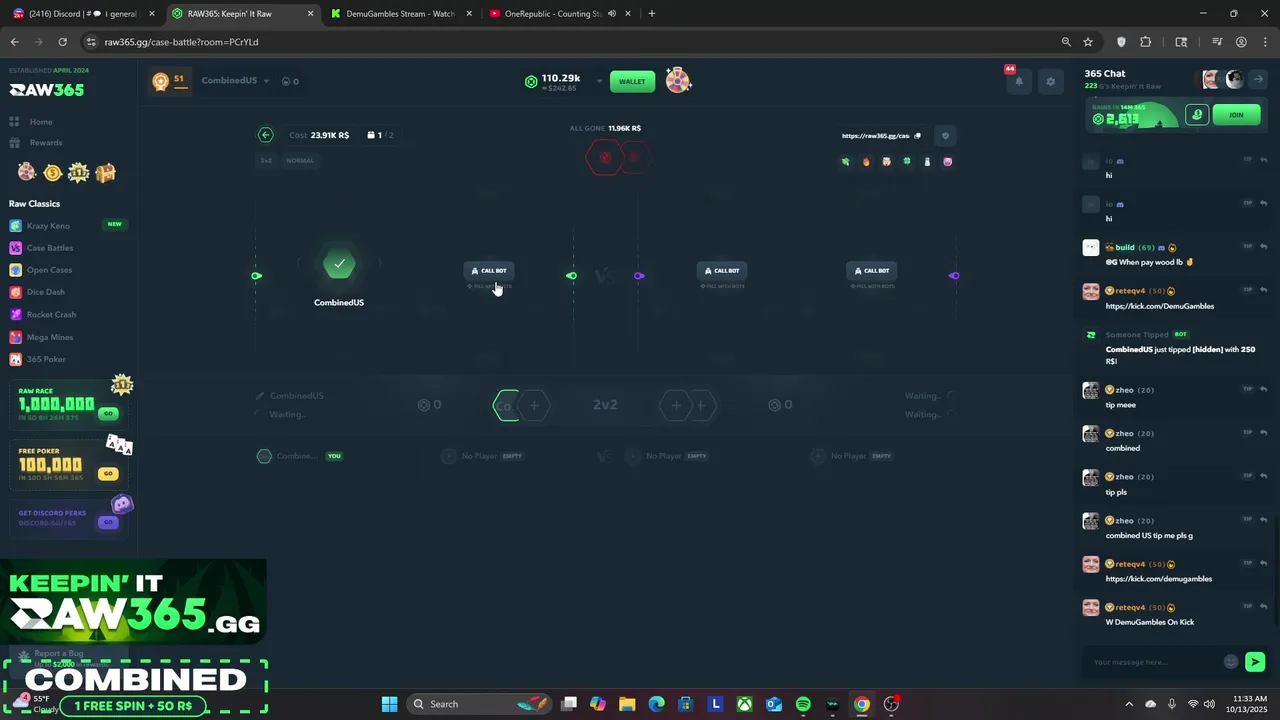Open emoji picker in chat input
The height and width of the screenshot is (720, 1280).
click(1231, 662)
